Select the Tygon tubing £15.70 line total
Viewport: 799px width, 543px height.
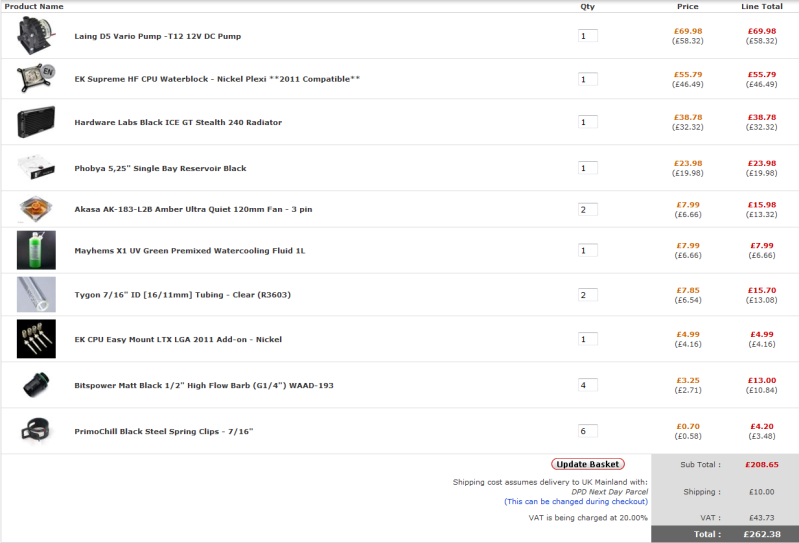click(x=762, y=290)
